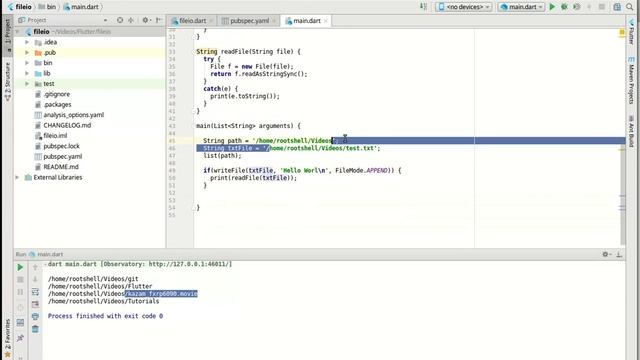Open Project panel gear settings
This screenshot has width=640, height=360.
click(146, 20)
